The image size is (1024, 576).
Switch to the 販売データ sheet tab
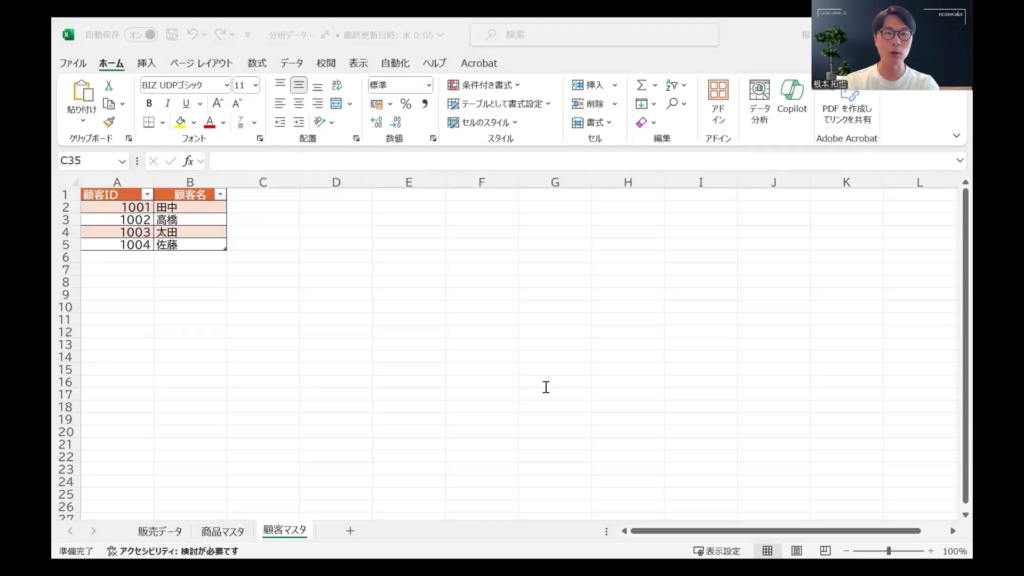click(160, 531)
